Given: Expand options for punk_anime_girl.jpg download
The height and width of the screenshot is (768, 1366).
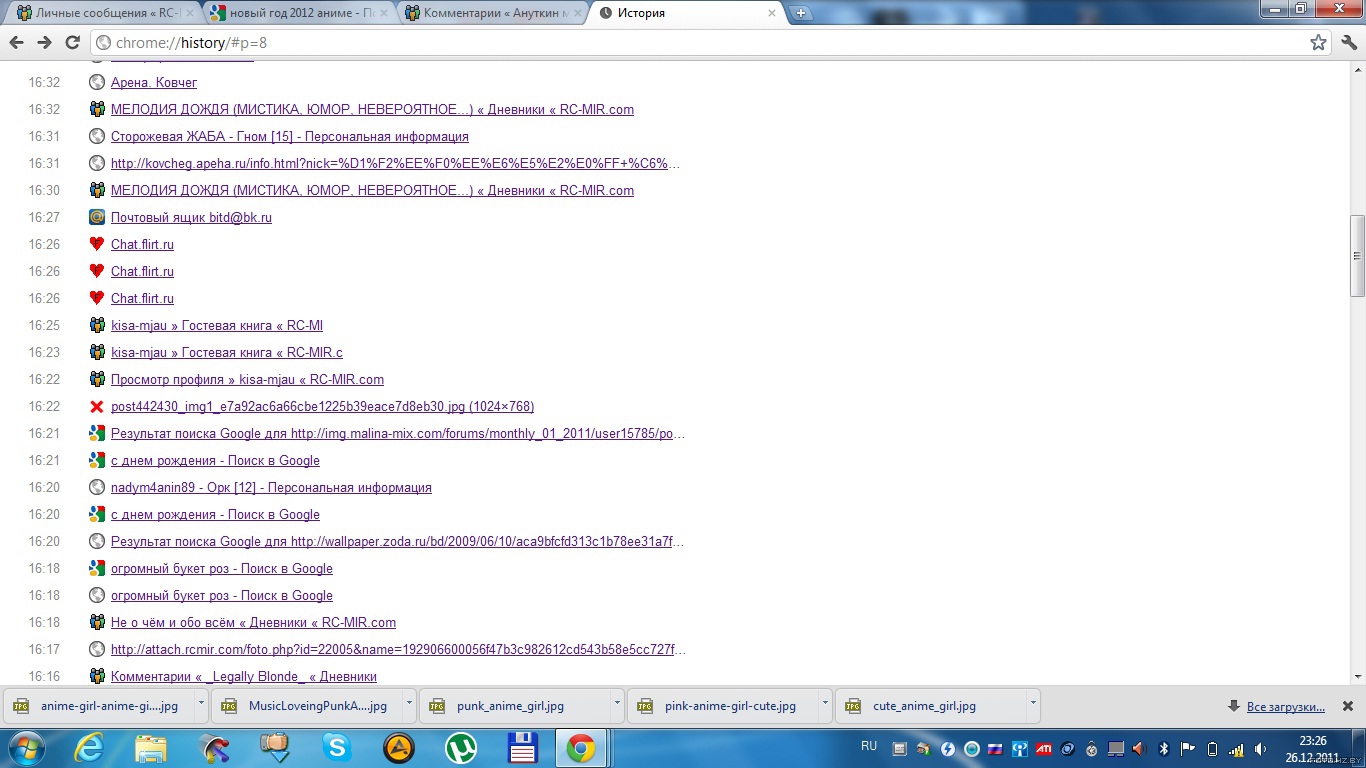Looking at the screenshot, I should pyautogui.click(x=617, y=704).
